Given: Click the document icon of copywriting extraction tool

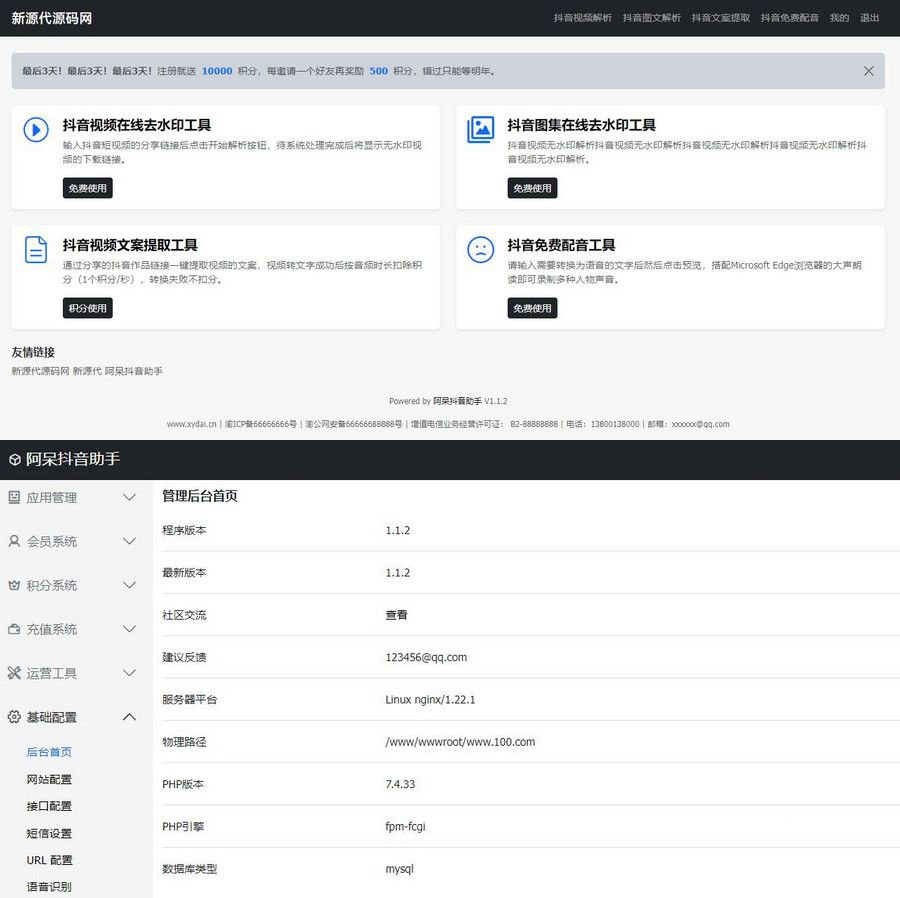Looking at the screenshot, I should [x=36, y=250].
